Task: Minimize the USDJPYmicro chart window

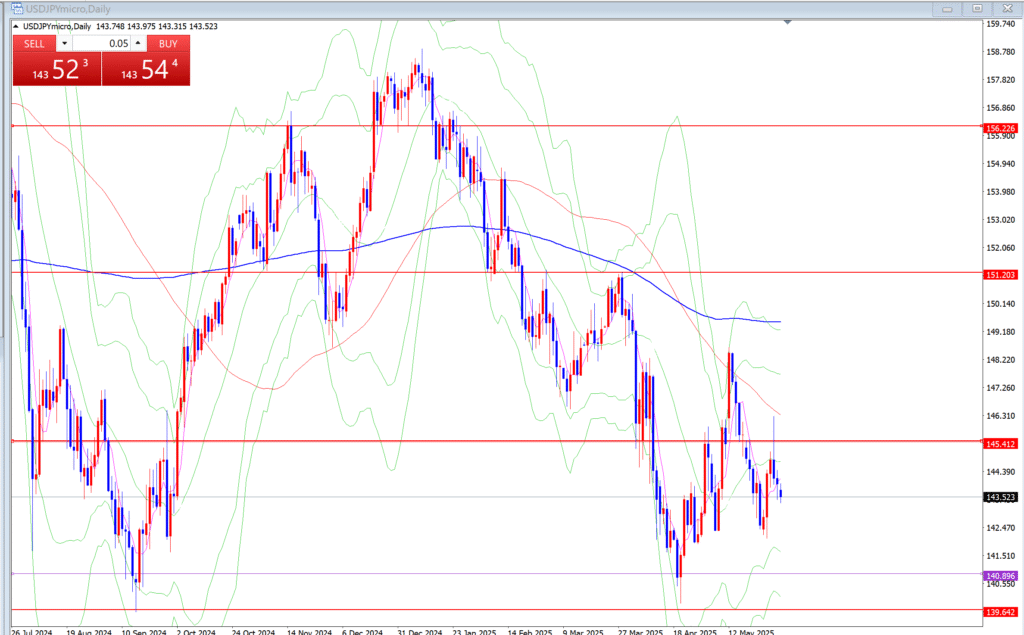Action: [947, 9]
